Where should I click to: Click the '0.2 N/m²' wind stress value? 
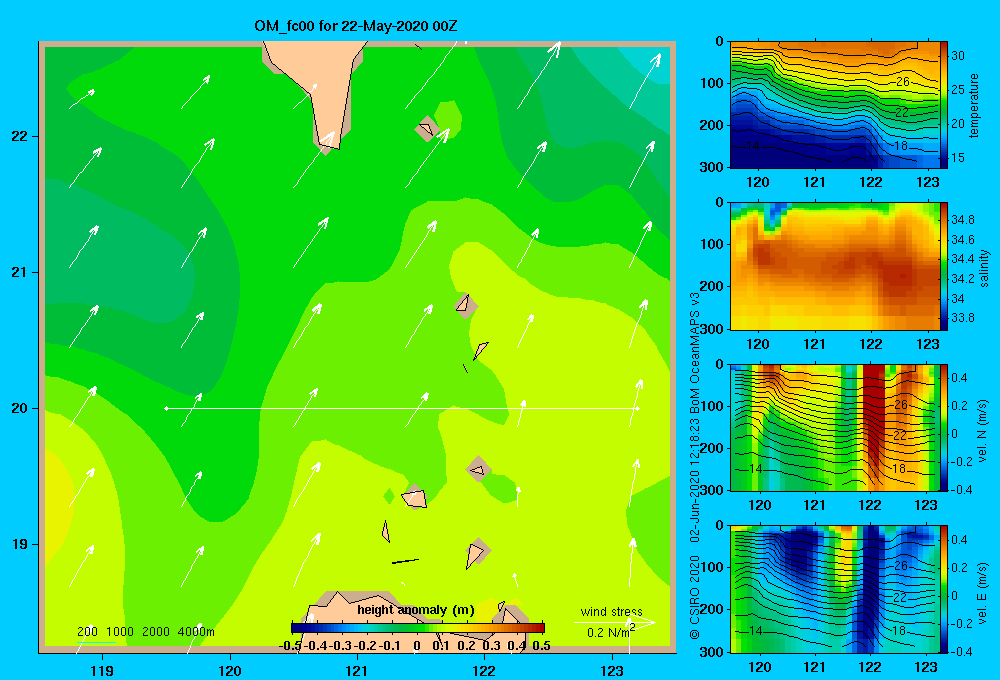coord(610,632)
